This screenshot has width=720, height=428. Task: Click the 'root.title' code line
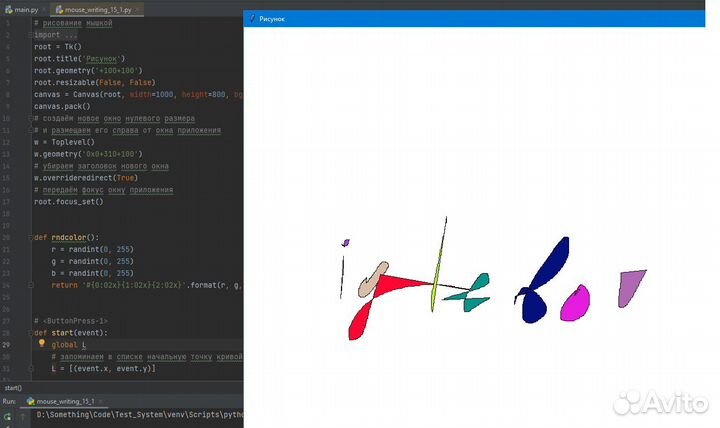point(79,59)
